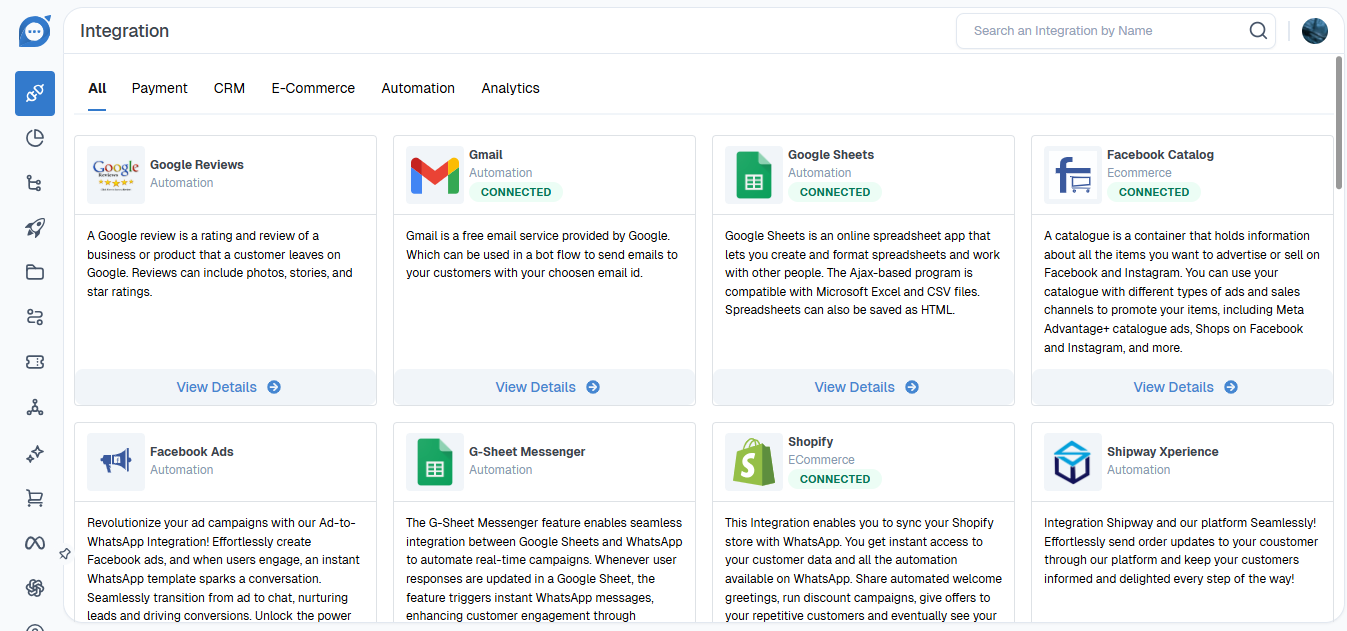Click the Facebook Catalog logo

pos(1073,175)
